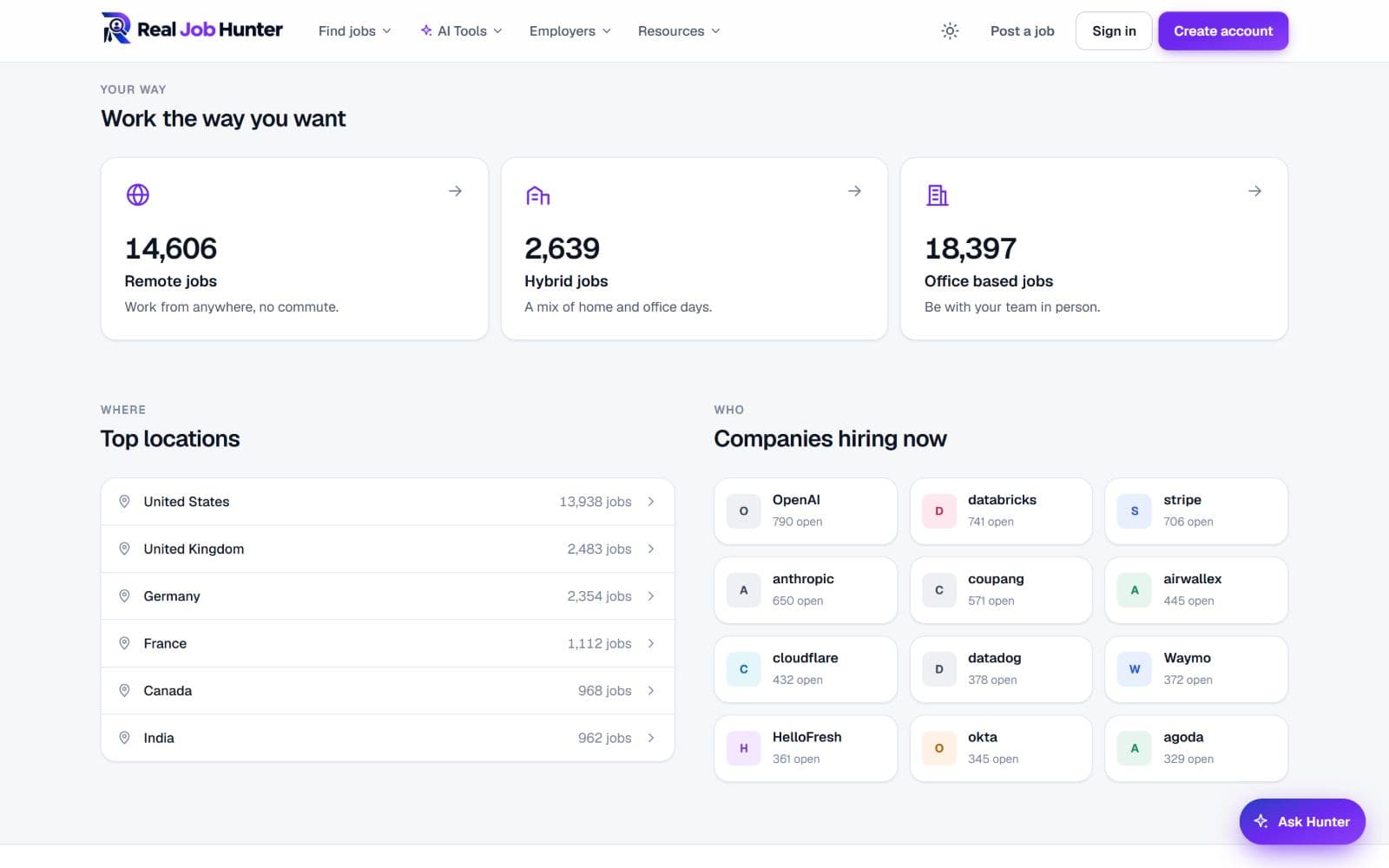Click the arrow on the Remote jobs card
Image resolution: width=1389 pixels, height=868 pixels.
click(455, 191)
